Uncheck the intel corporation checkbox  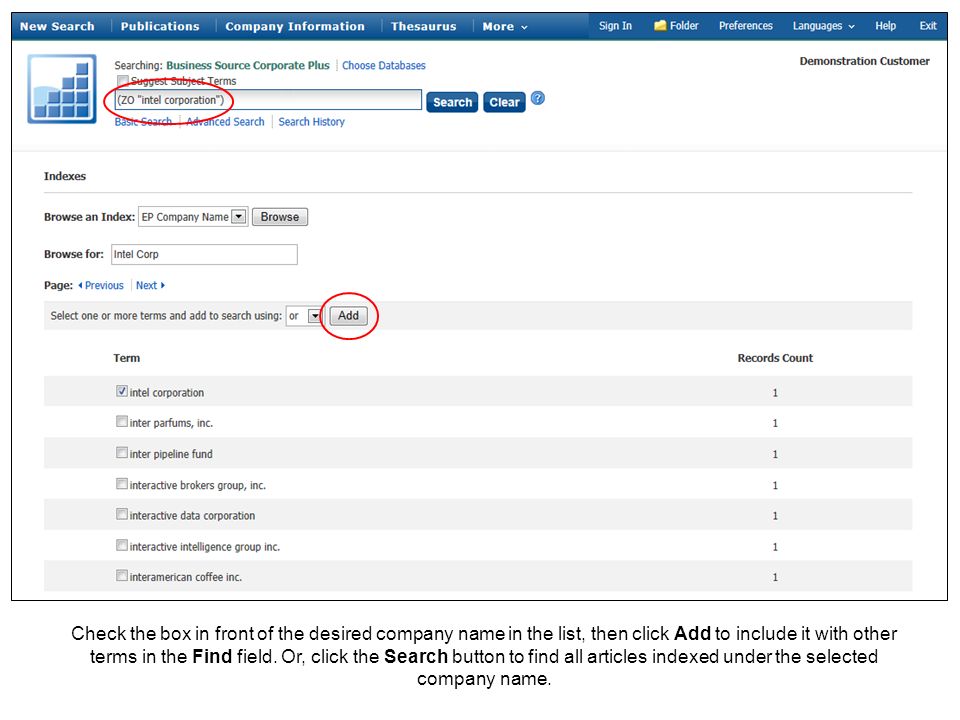click(x=122, y=391)
